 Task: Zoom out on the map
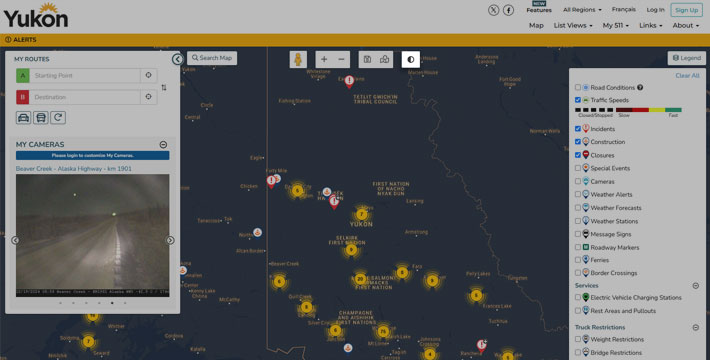click(341, 59)
